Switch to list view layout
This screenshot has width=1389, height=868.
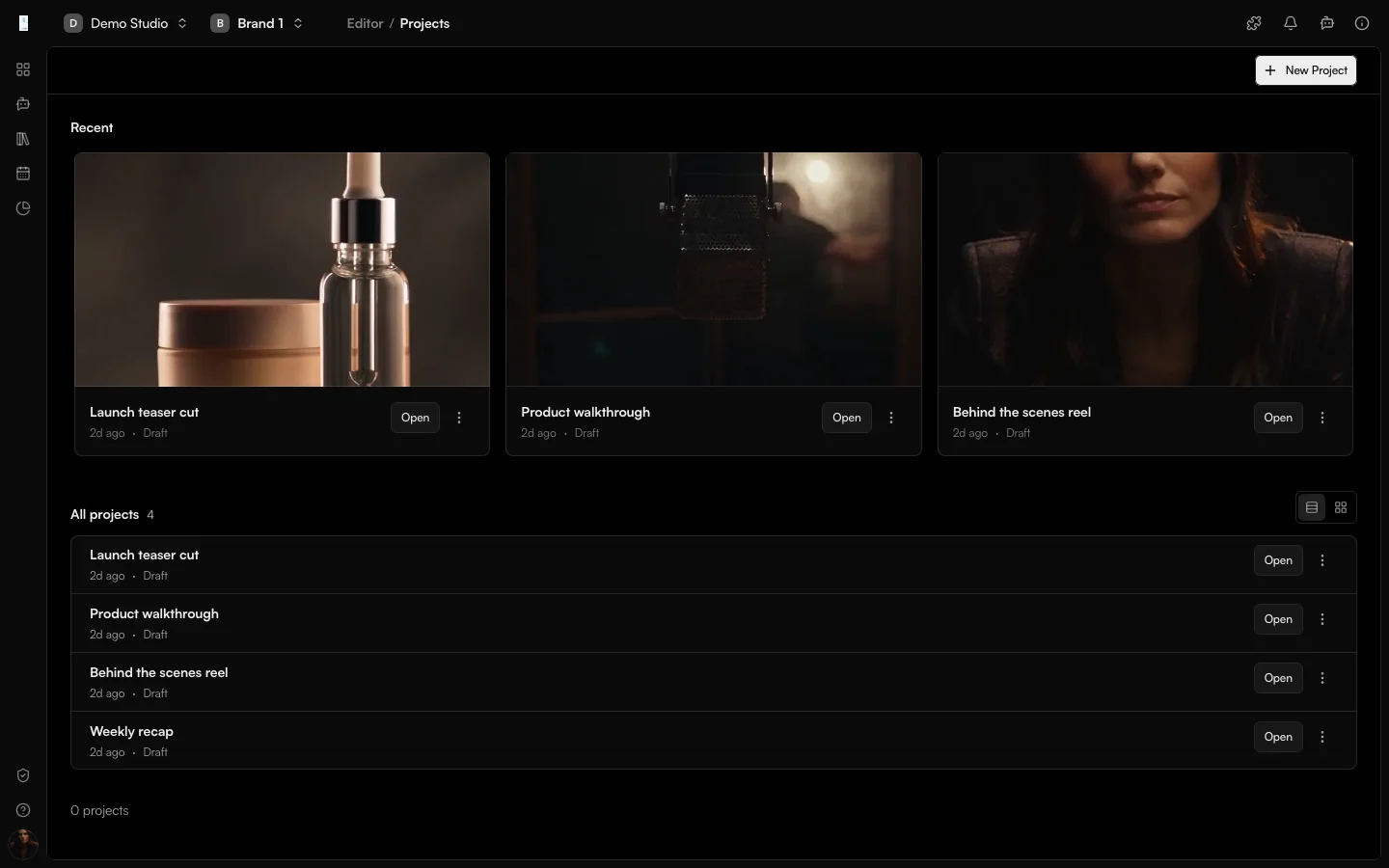coord(1312,507)
